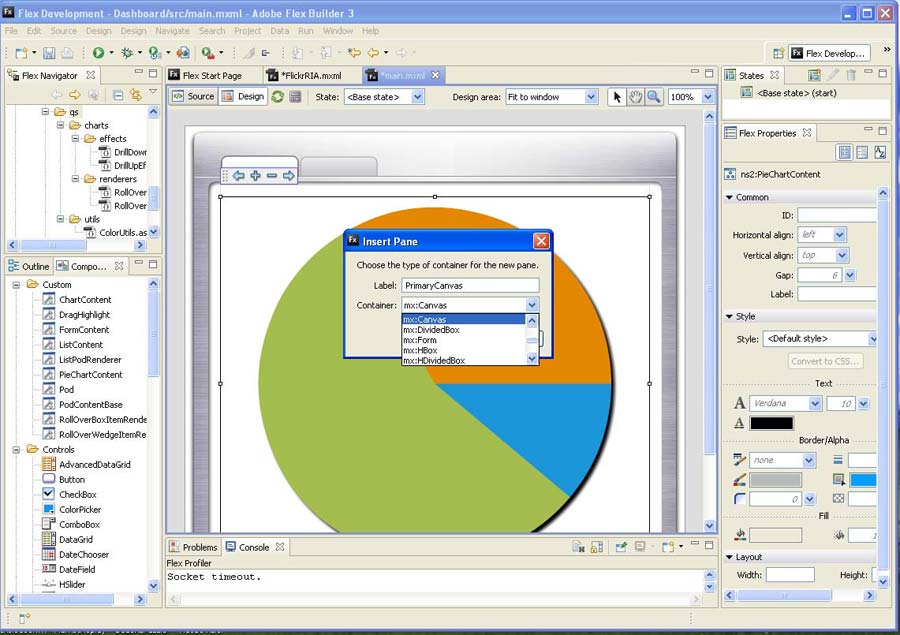Open the Verdana font dropdown
Viewport: 900px width, 635px height.
pyautogui.click(x=815, y=404)
